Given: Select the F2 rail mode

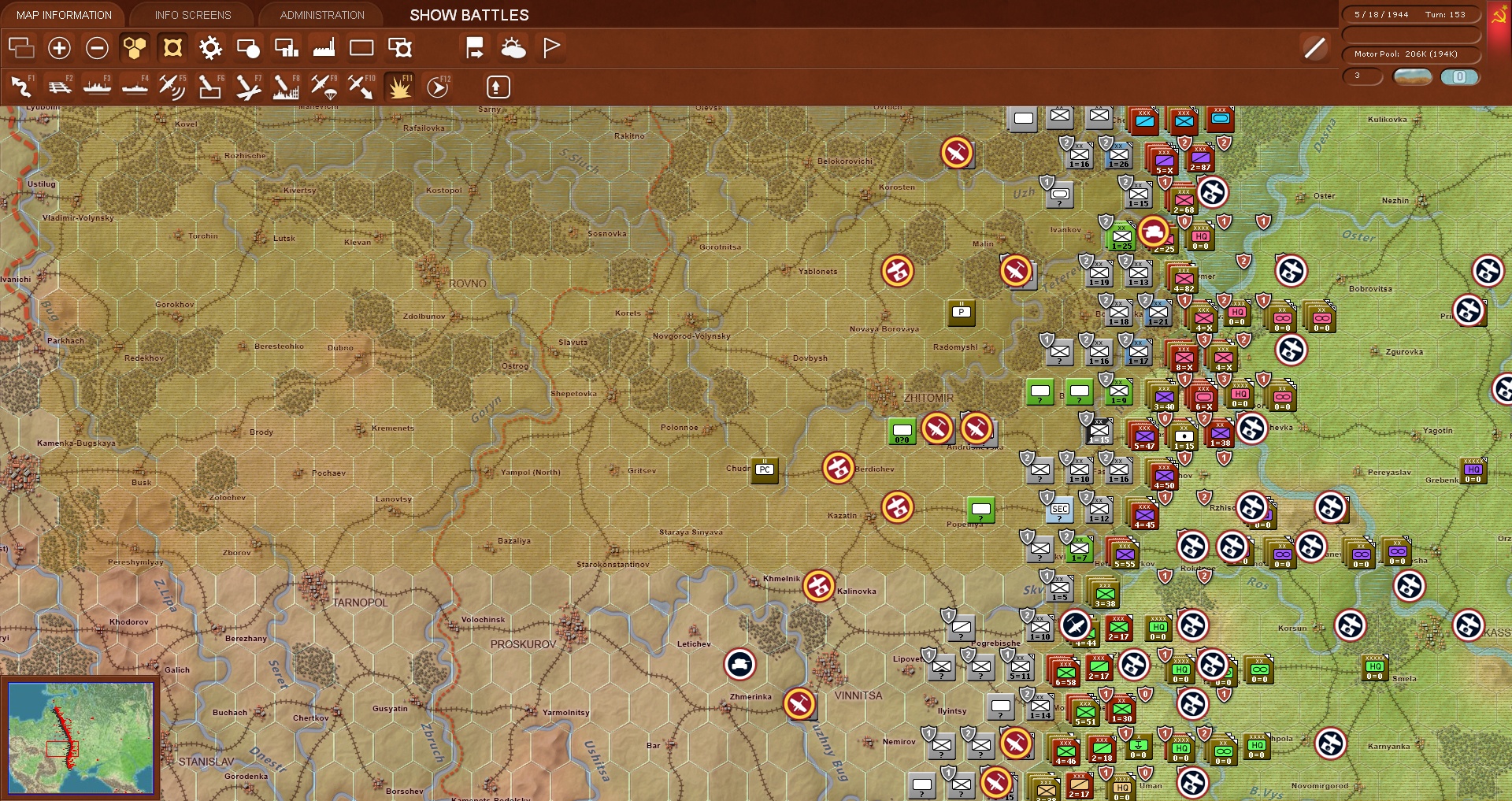Looking at the screenshot, I should coord(59,87).
